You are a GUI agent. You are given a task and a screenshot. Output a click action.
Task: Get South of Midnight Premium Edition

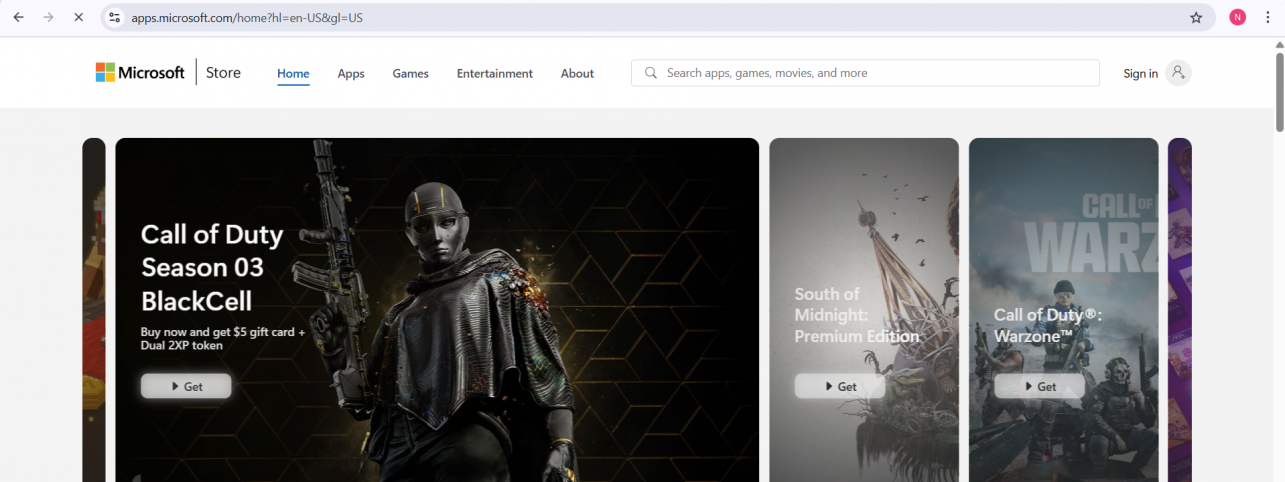tap(840, 386)
